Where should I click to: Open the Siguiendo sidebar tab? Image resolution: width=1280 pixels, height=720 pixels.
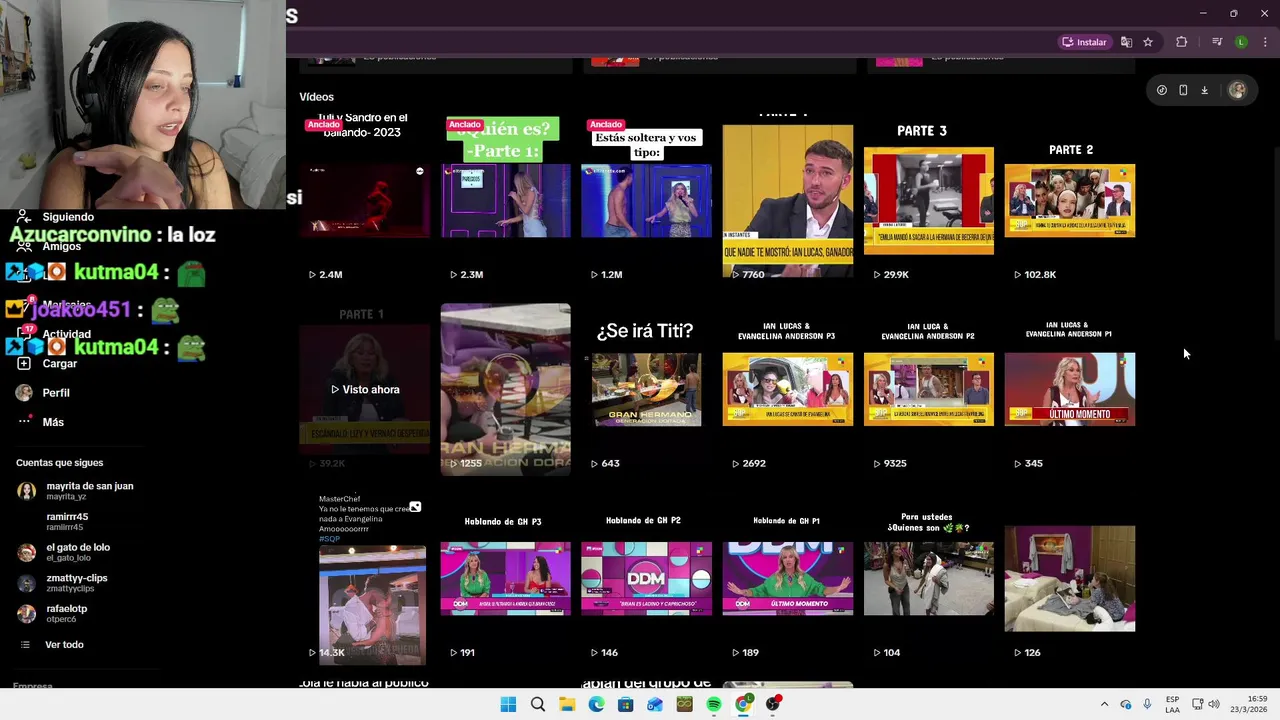(68, 217)
